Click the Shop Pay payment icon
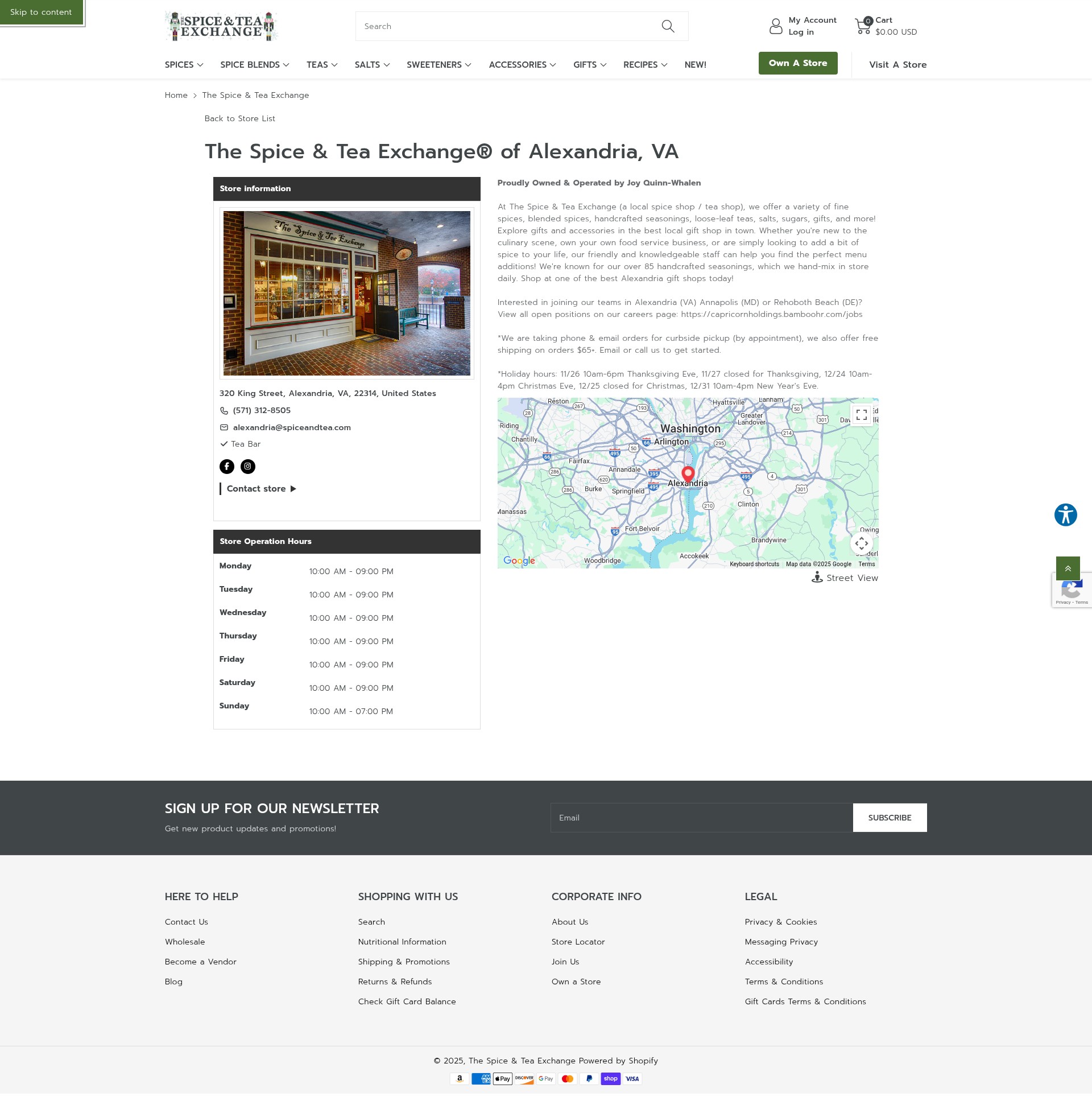1092x1105 pixels. (x=611, y=1079)
